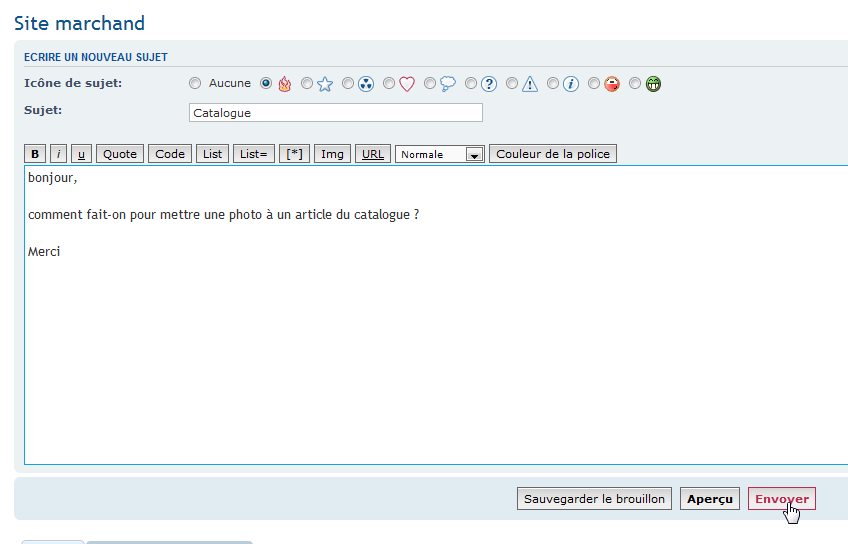Select the Aucune radio button
This screenshot has width=848, height=544.
(x=195, y=83)
